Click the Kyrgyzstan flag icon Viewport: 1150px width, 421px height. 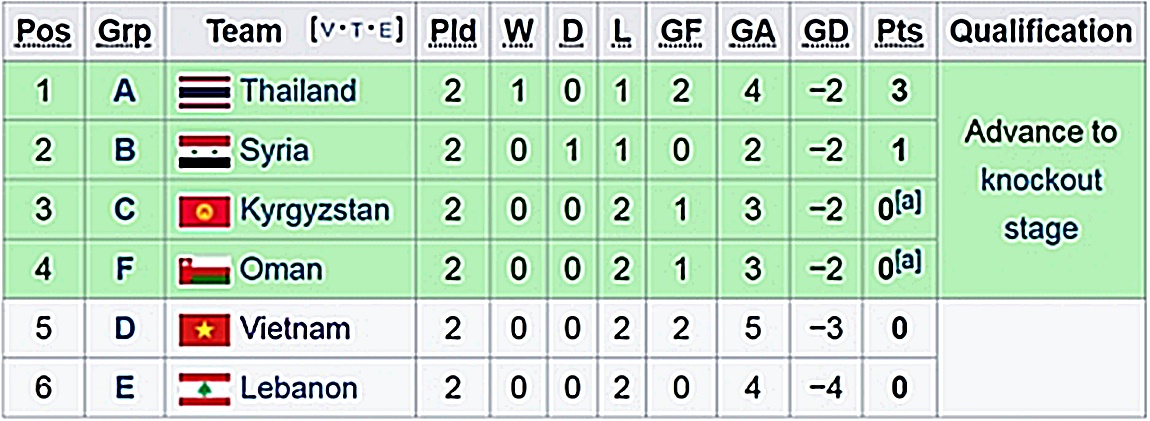coord(204,211)
